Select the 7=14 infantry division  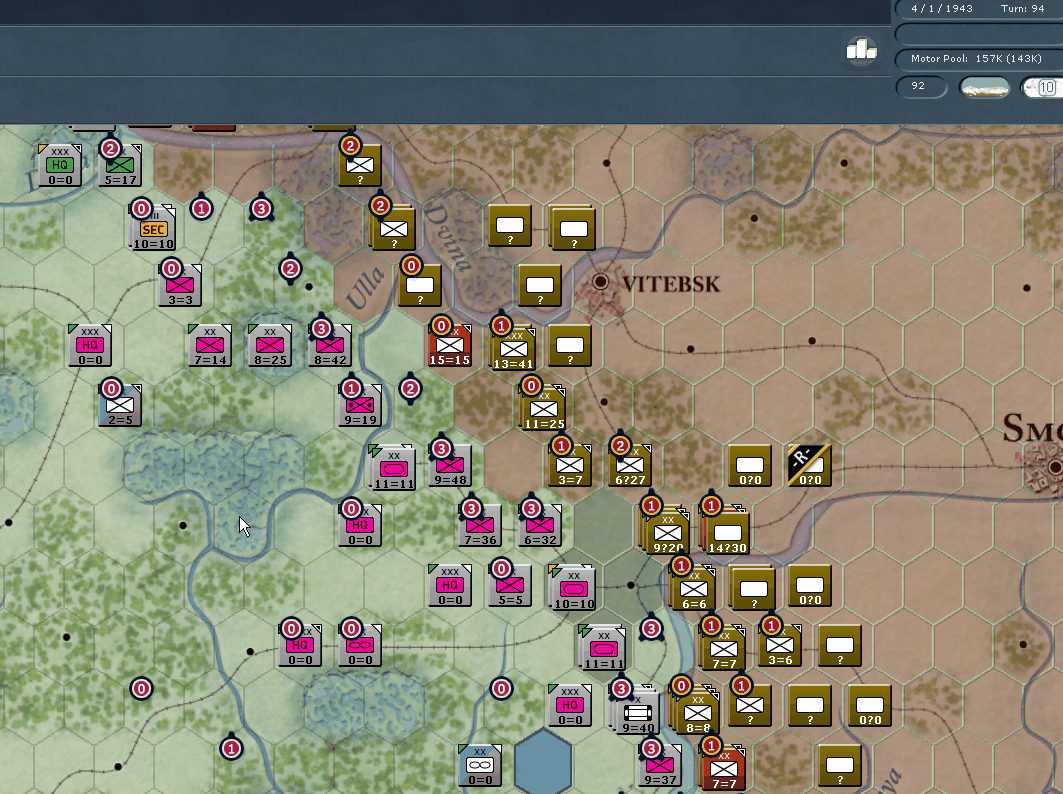pyautogui.click(x=210, y=346)
